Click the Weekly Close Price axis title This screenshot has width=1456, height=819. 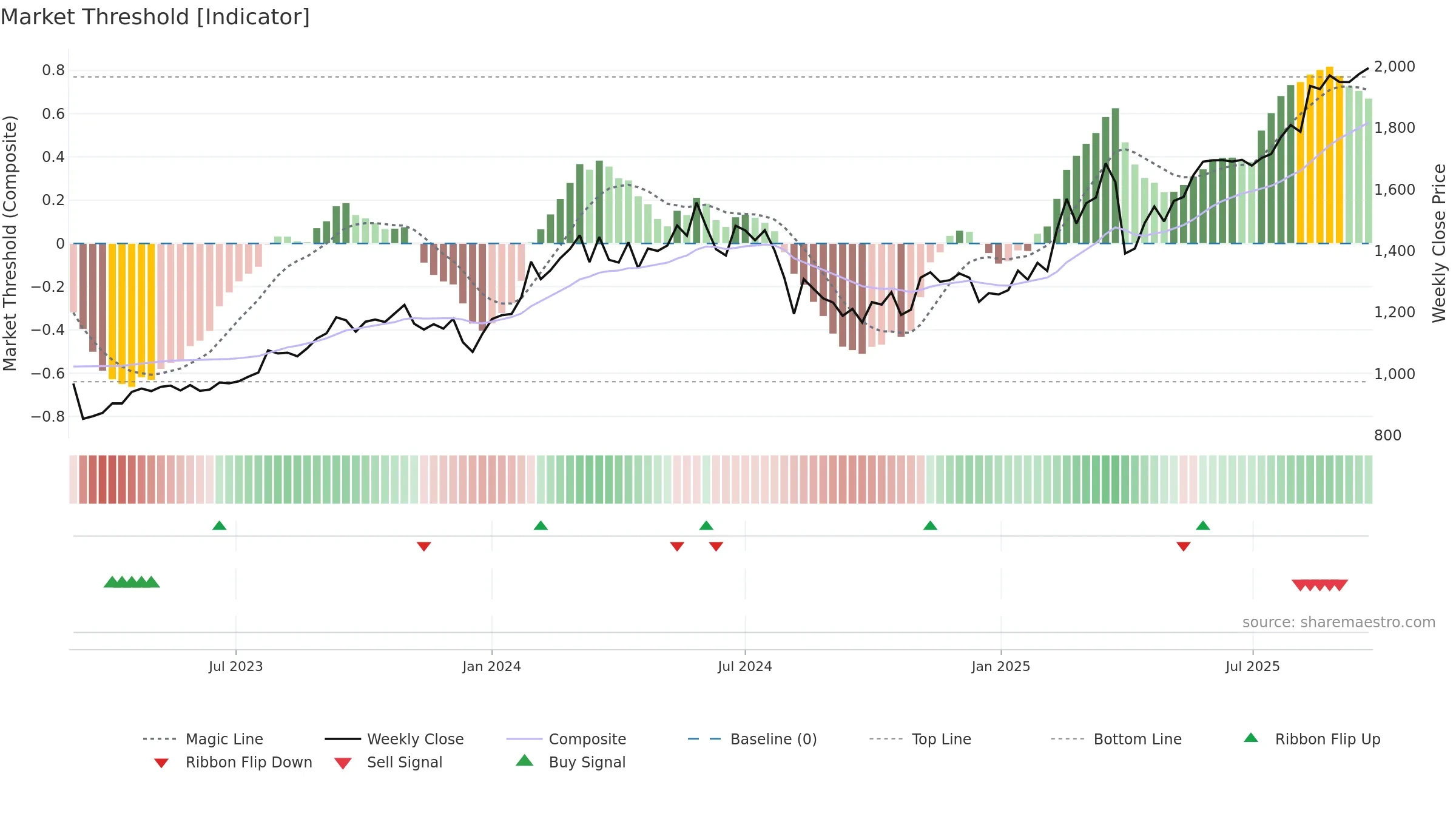point(1439,243)
